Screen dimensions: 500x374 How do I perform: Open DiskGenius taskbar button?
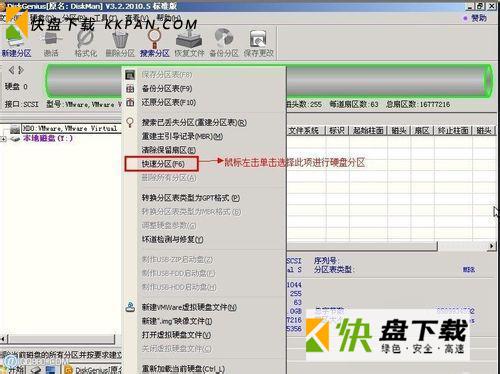tap(93, 370)
